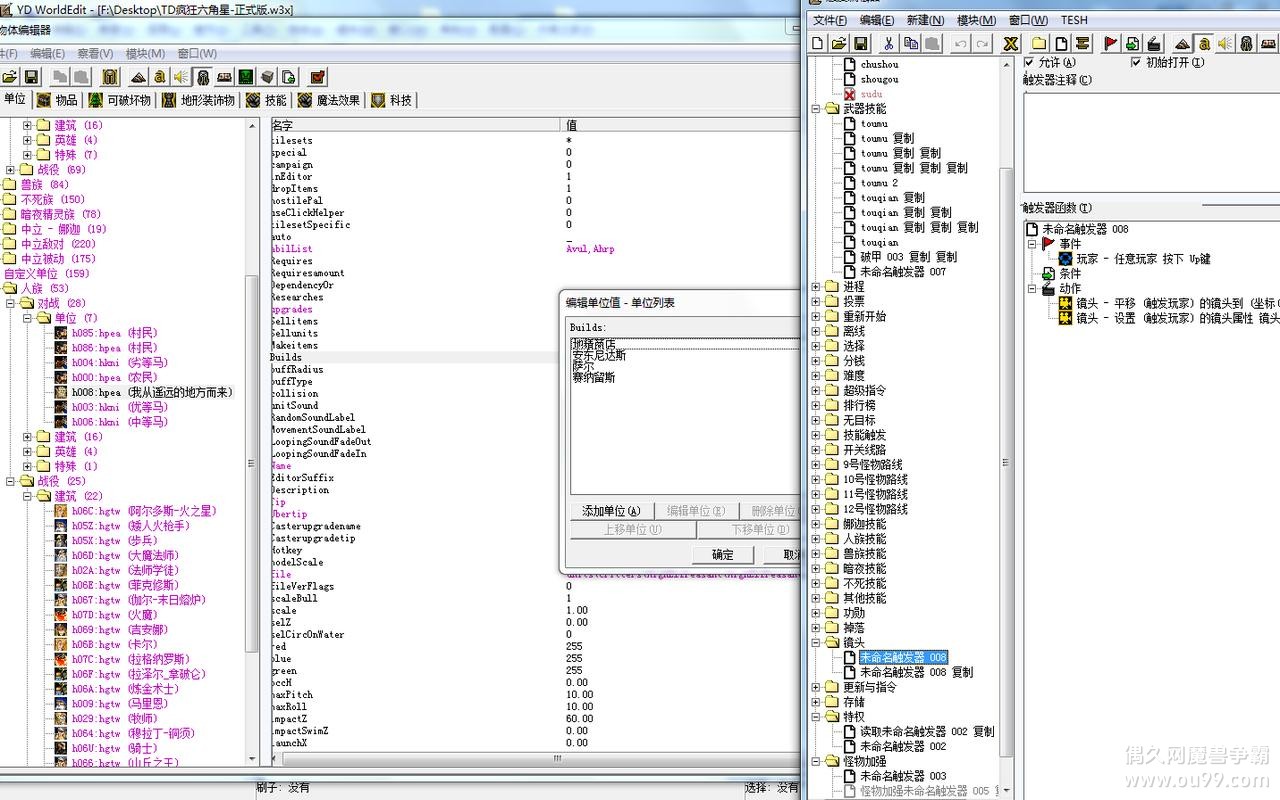Open map file in Object Editor toolbar
The width and height of the screenshot is (1280, 800).
pos(10,77)
